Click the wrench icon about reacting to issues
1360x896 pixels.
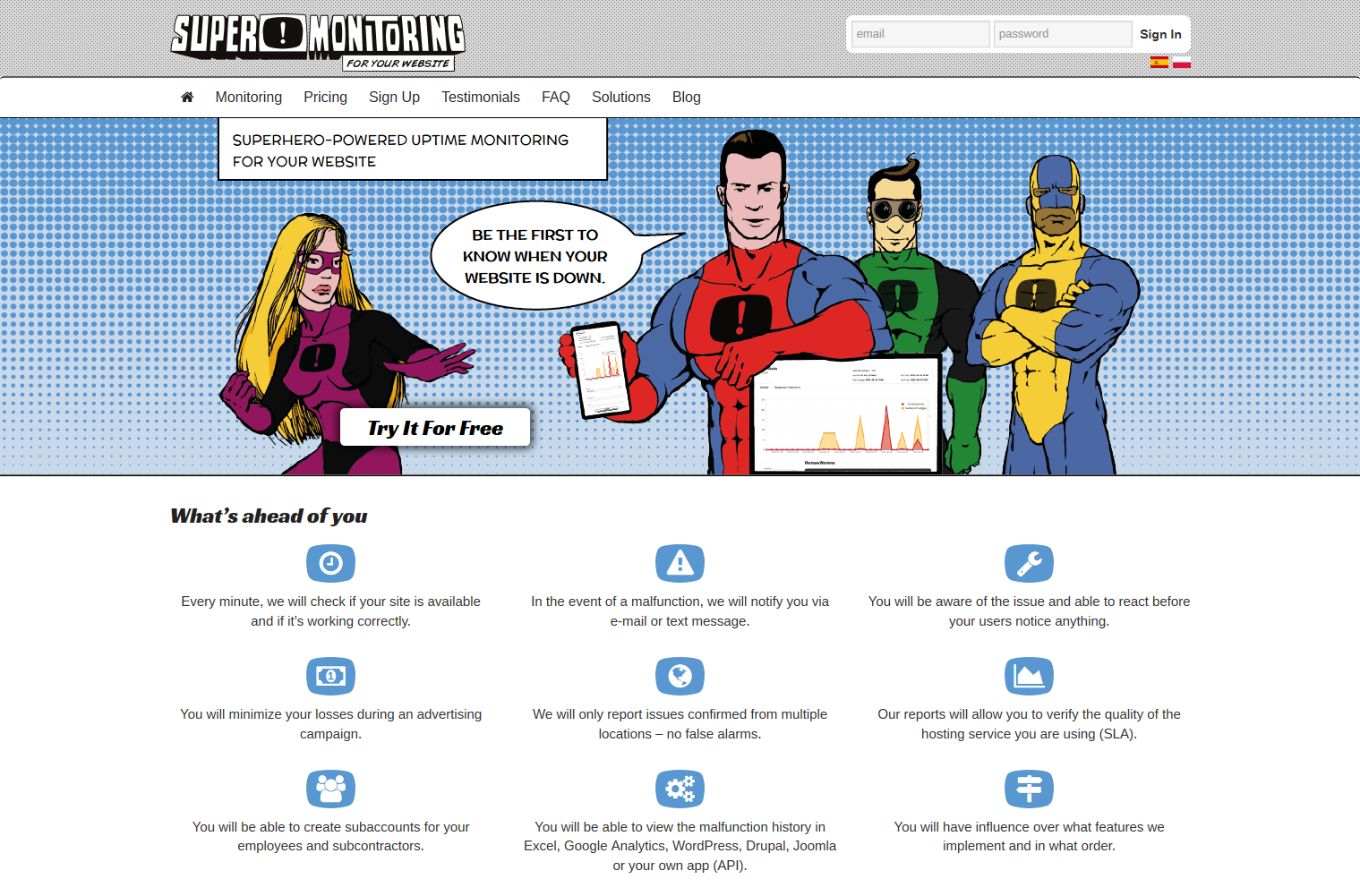coord(1029,563)
